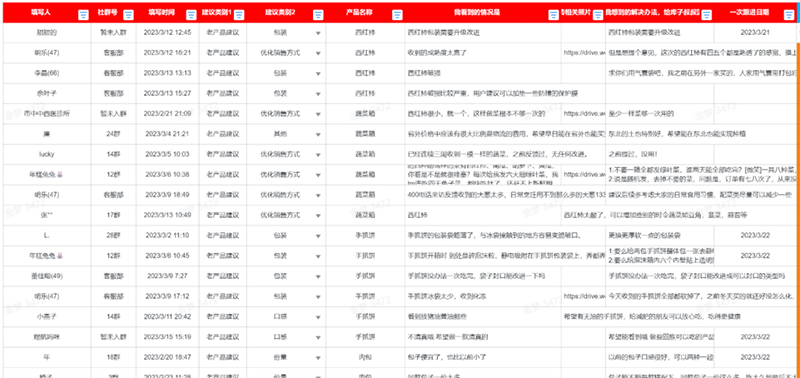Select the cell '28群'

click(x=113, y=235)
